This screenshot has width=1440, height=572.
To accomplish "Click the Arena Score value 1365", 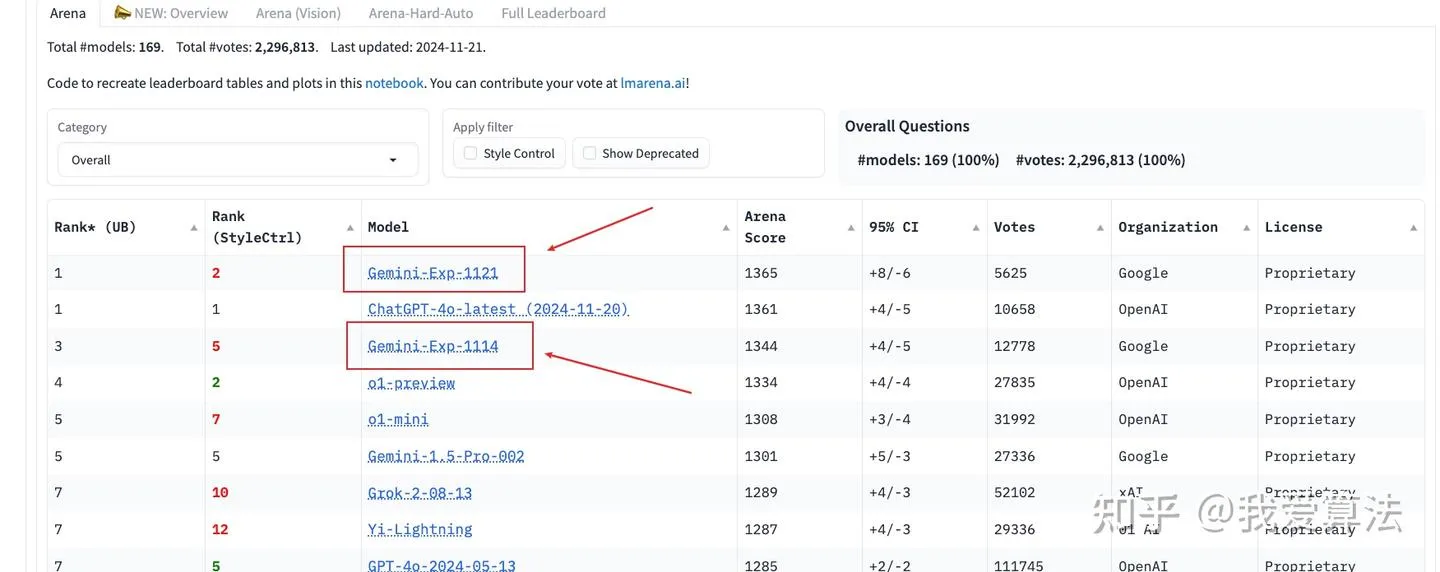I will [x=761, y=273].
